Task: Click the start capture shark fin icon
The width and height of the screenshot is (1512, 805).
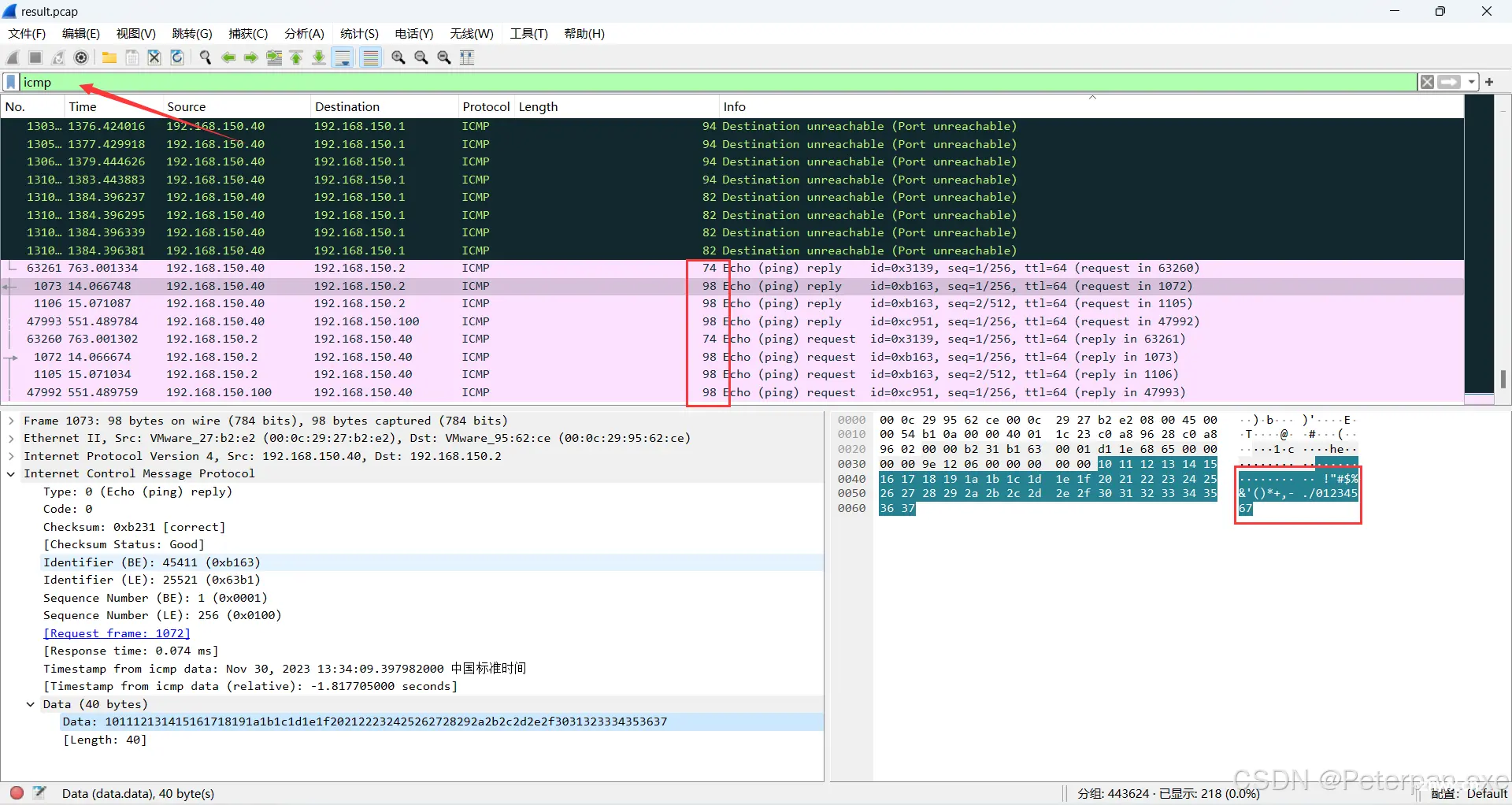Action: [13, 57]
